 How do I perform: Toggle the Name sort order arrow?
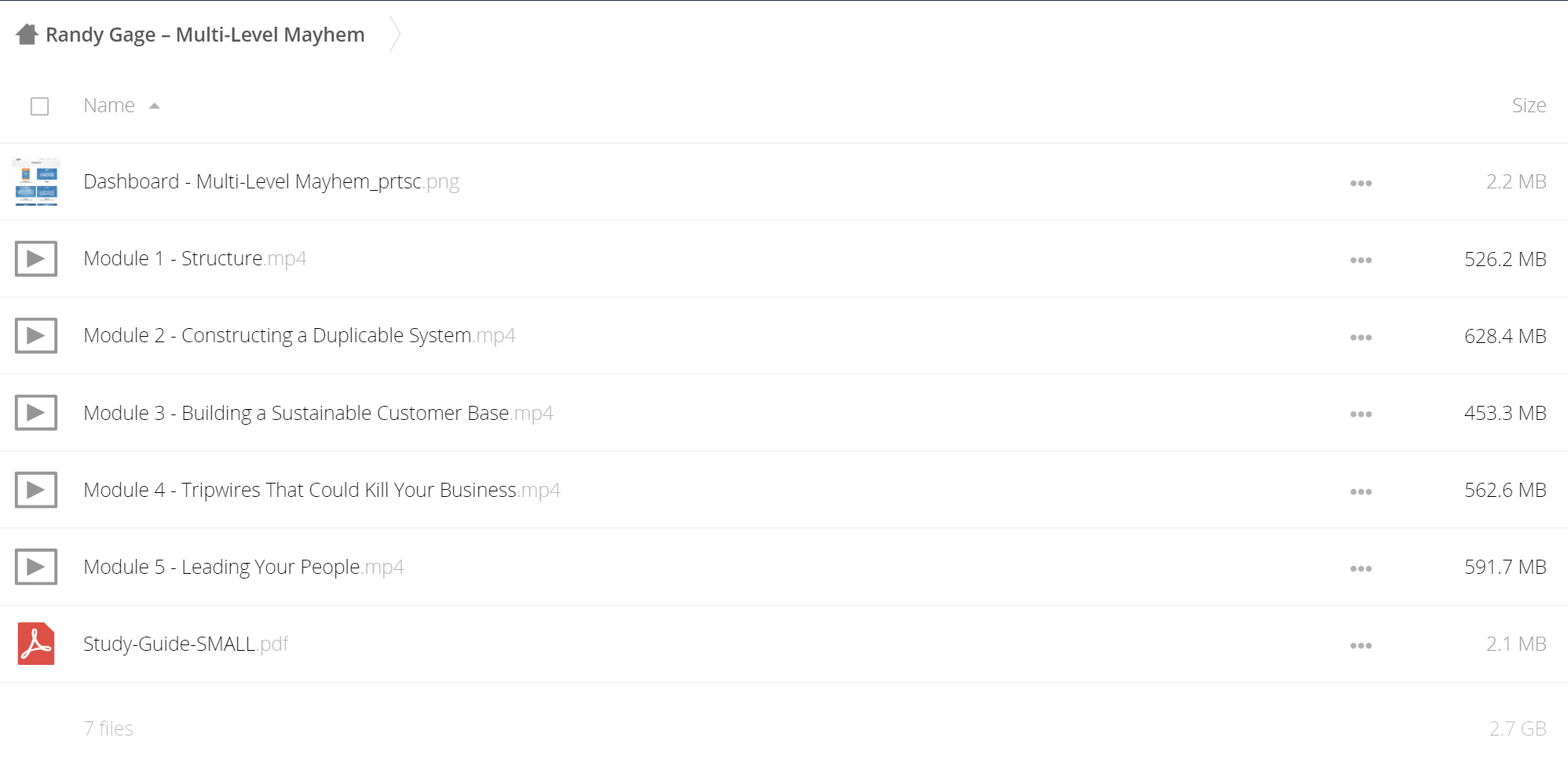(155, 106)
